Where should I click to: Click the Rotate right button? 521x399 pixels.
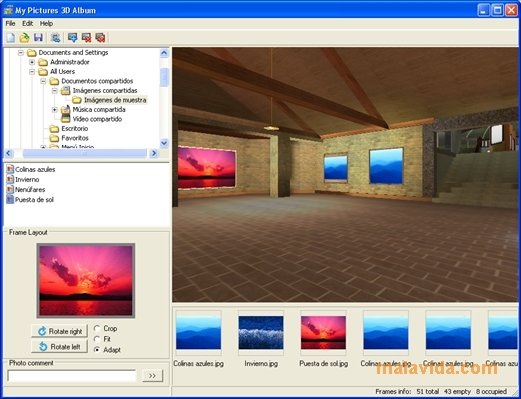(60, 331)
